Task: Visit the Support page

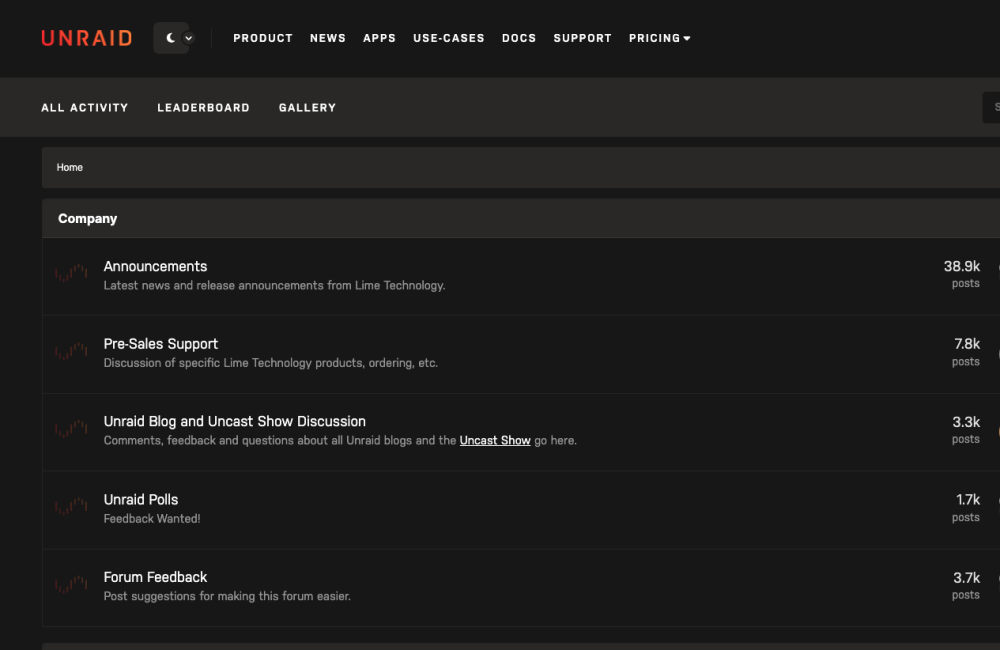Action: pos(583,38)
